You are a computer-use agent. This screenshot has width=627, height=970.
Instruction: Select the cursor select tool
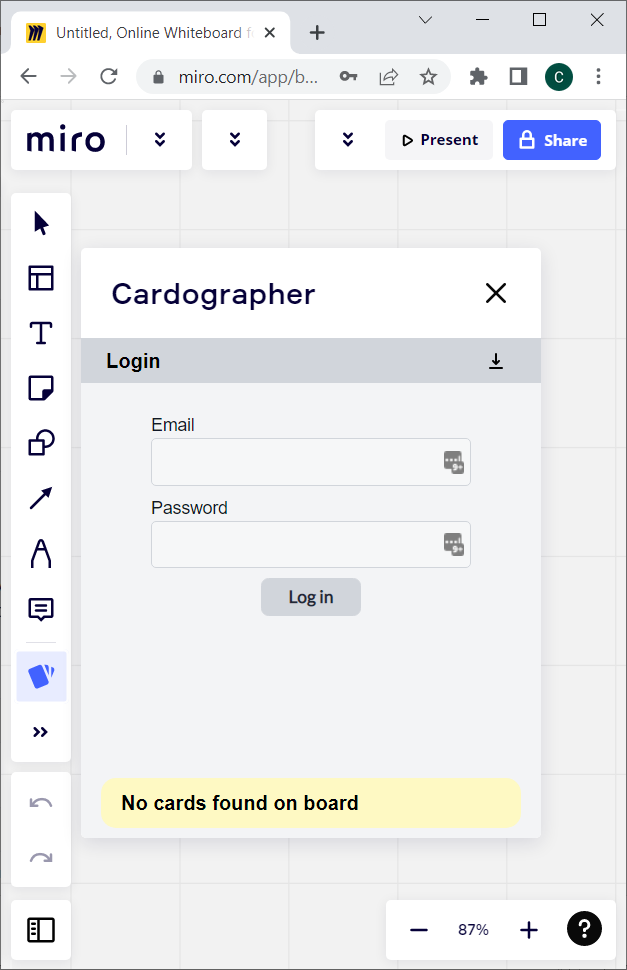tap(41, 223)
